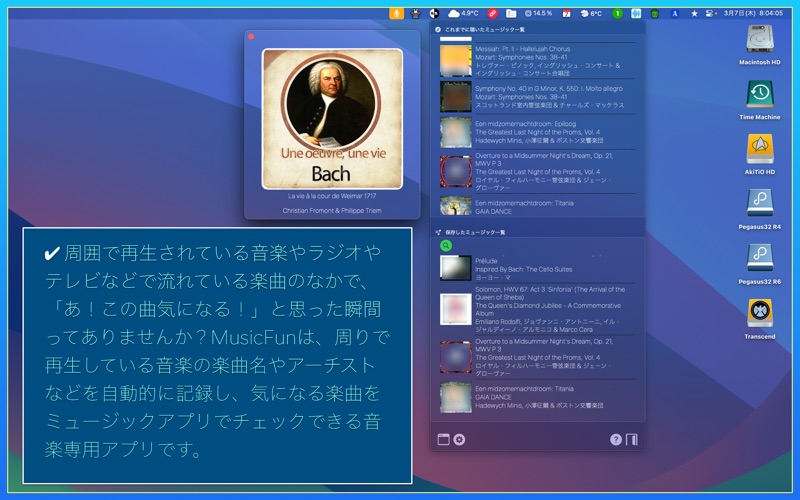Viewport: 800px width, 500px height.
Task: Select saved list Een midzomernachtdroom: Titania title
Action: pyautogui.click(x=524, y=389)
